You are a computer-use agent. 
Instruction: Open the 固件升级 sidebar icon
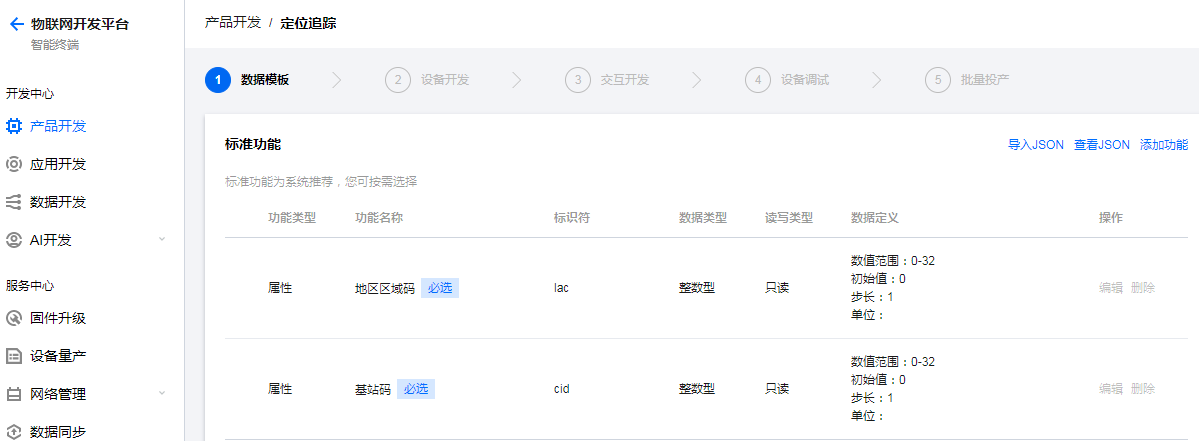click(x=14, y=318)
